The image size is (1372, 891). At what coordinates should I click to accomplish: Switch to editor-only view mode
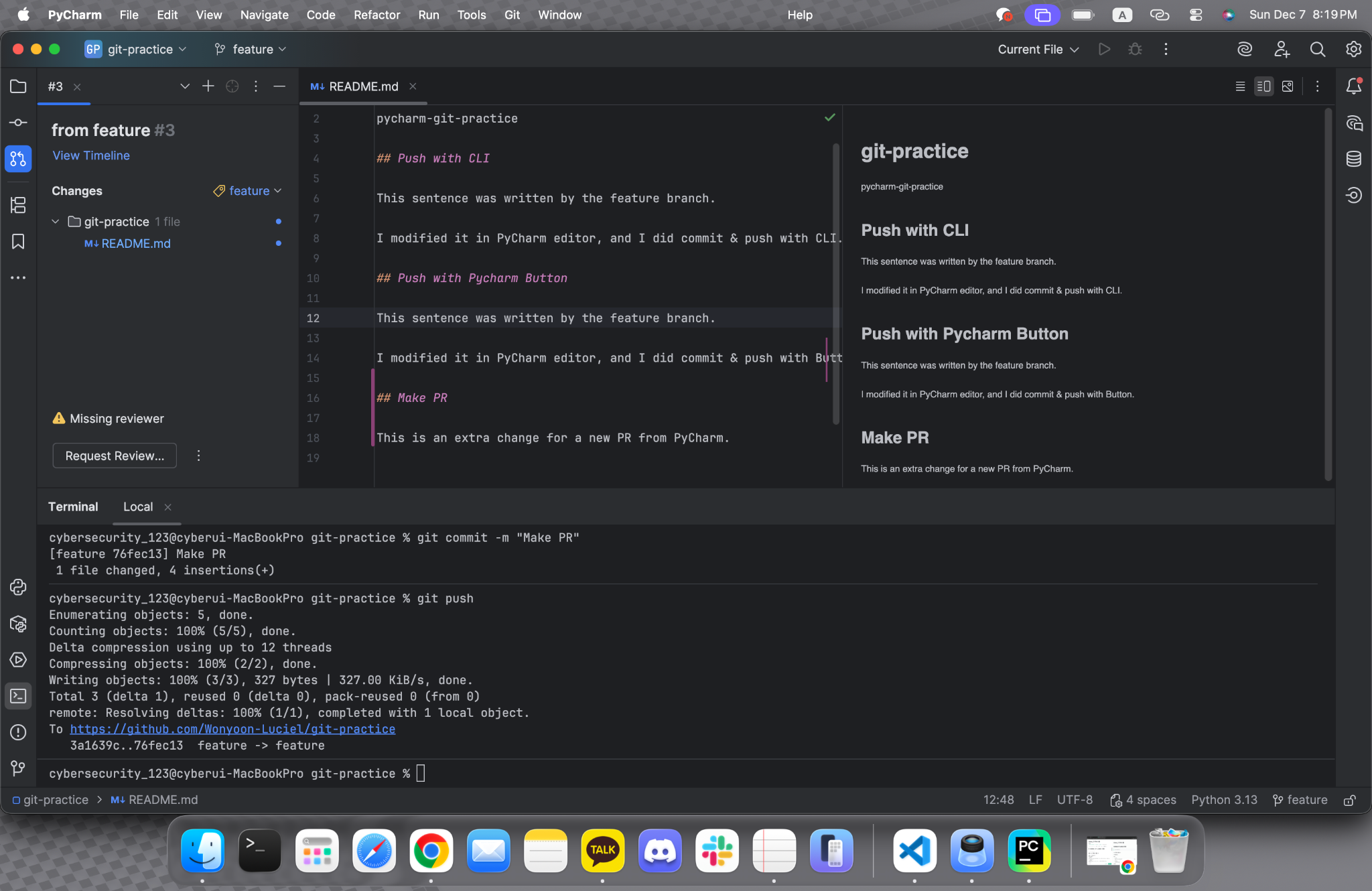(1240, 86)
